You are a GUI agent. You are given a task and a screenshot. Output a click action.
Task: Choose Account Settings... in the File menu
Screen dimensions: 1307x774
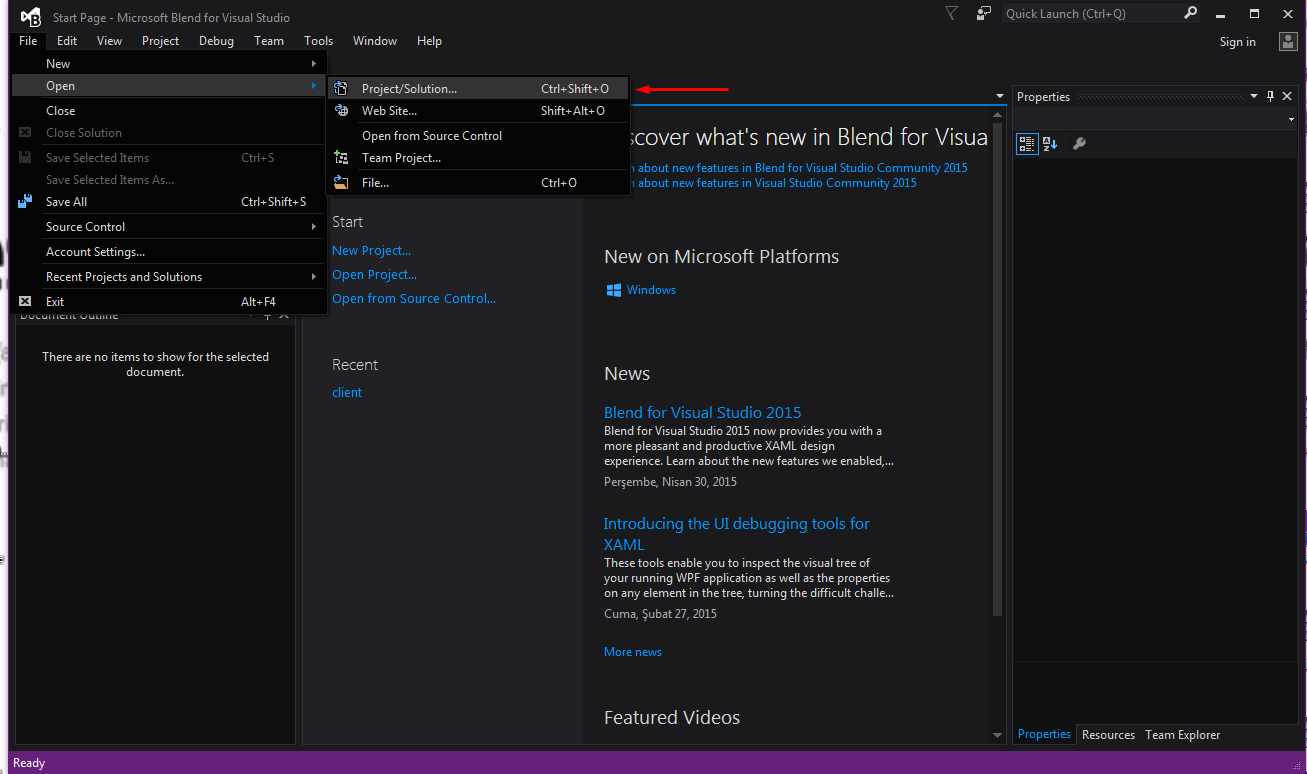[169, 252]
